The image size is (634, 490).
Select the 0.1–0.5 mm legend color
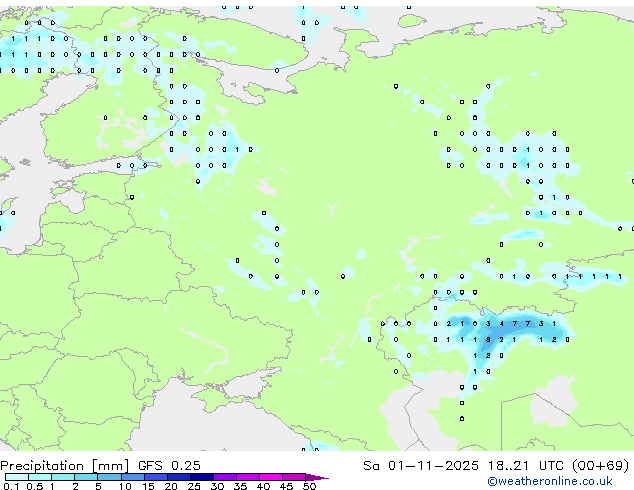point(17,477)
